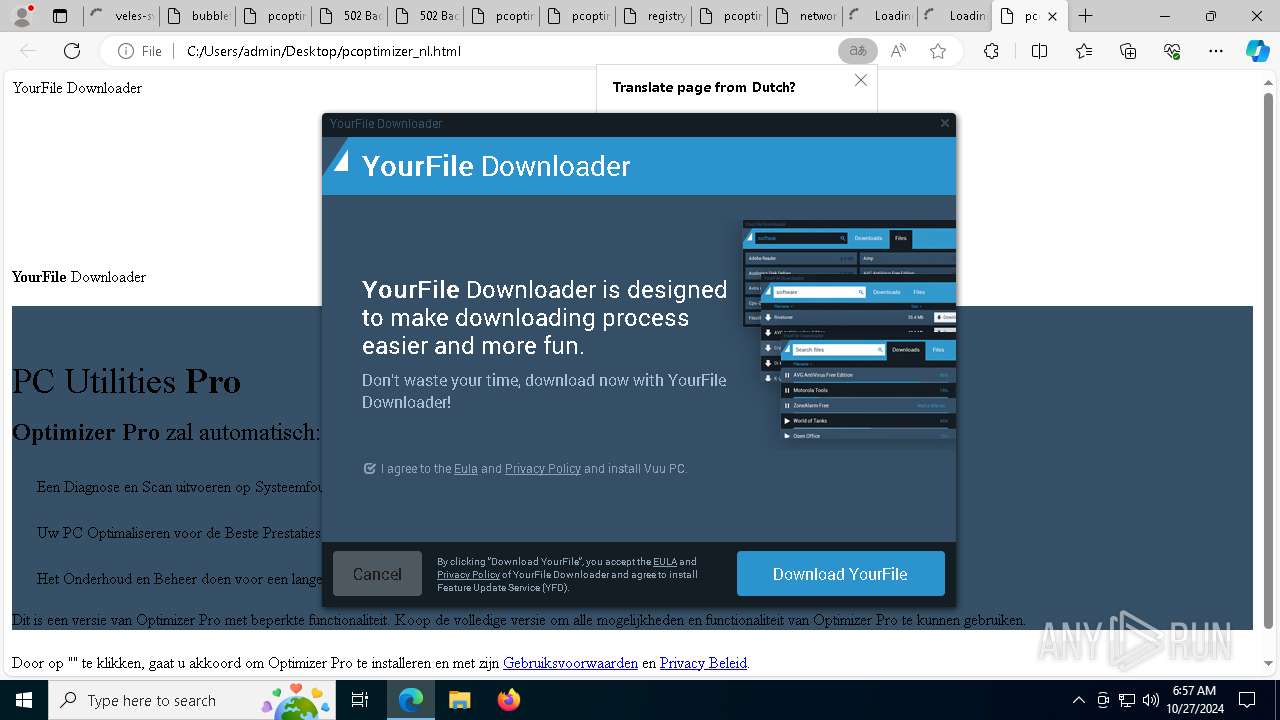Viewport: 1280px width, 720px height.
Task: Open Browser essentials heart icon
Action: (1172, 51)
